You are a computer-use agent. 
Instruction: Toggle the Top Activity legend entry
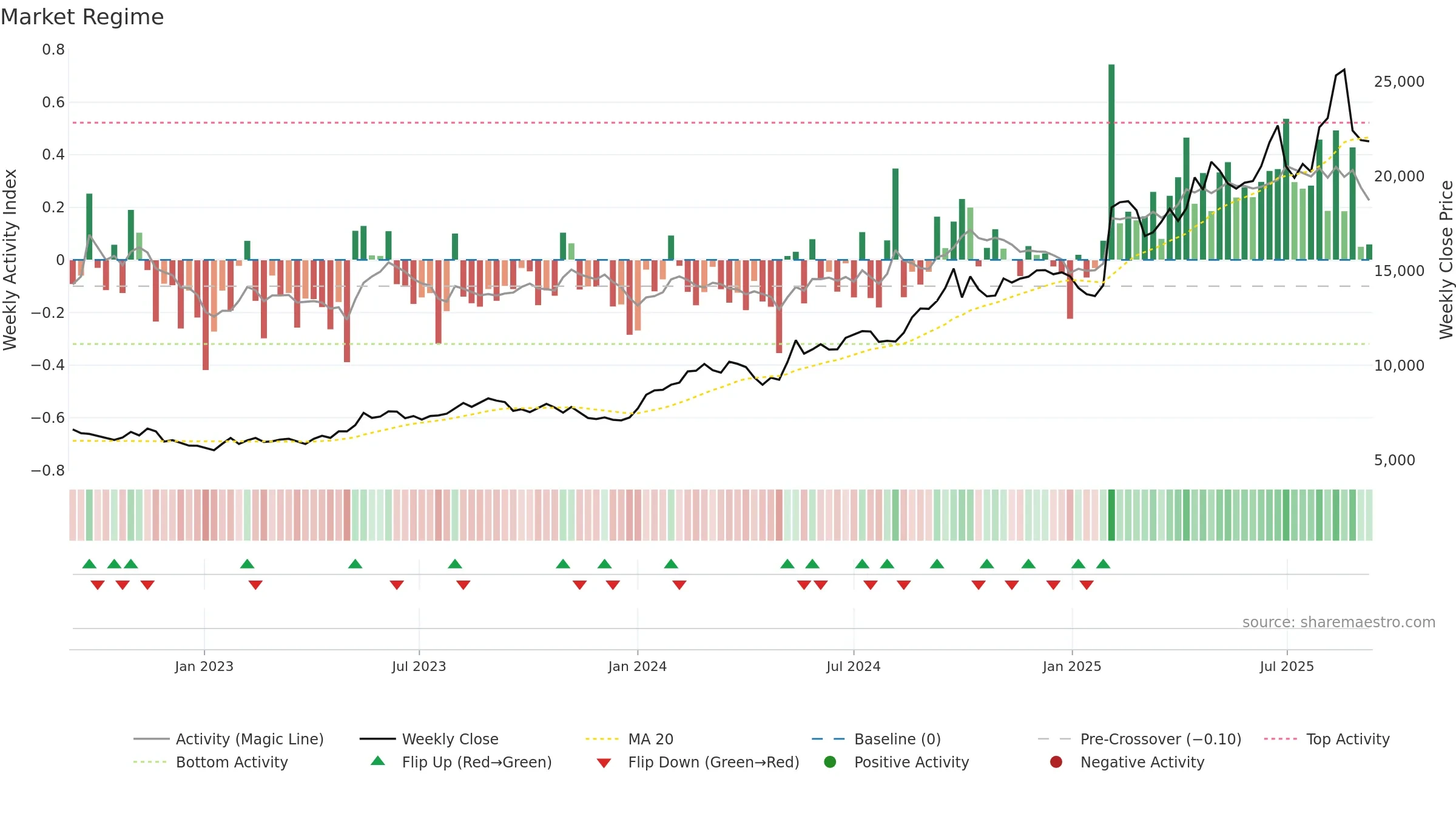point(1327,739)
